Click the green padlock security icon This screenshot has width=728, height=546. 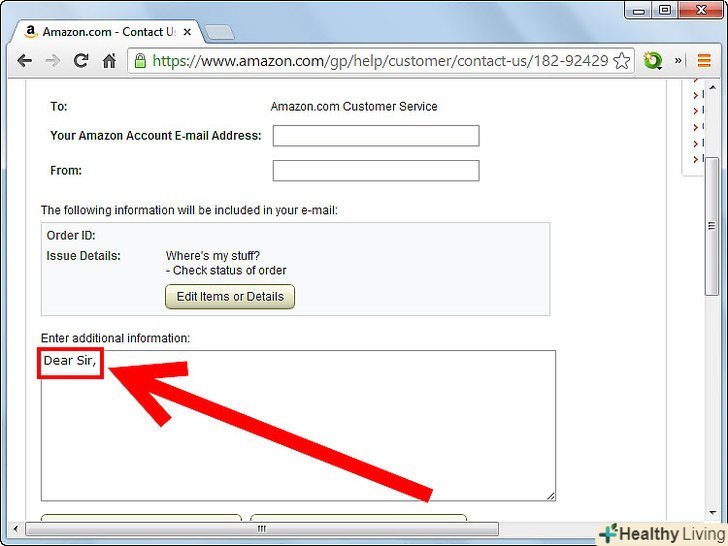pyautogui.click(x=140, y=60)
